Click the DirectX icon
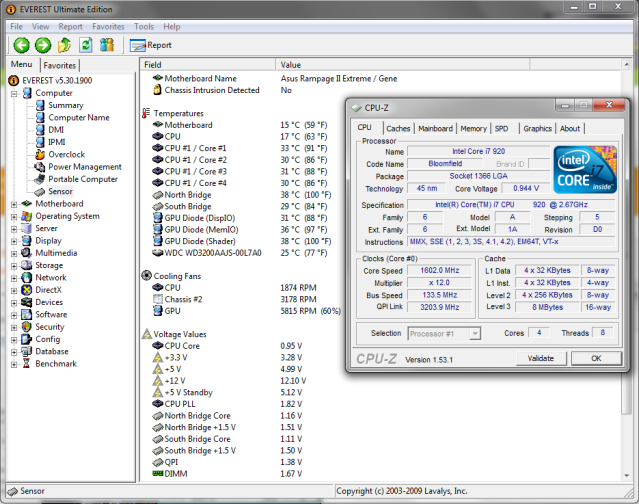The image size is (639, 504). click(x=26, y=290)
